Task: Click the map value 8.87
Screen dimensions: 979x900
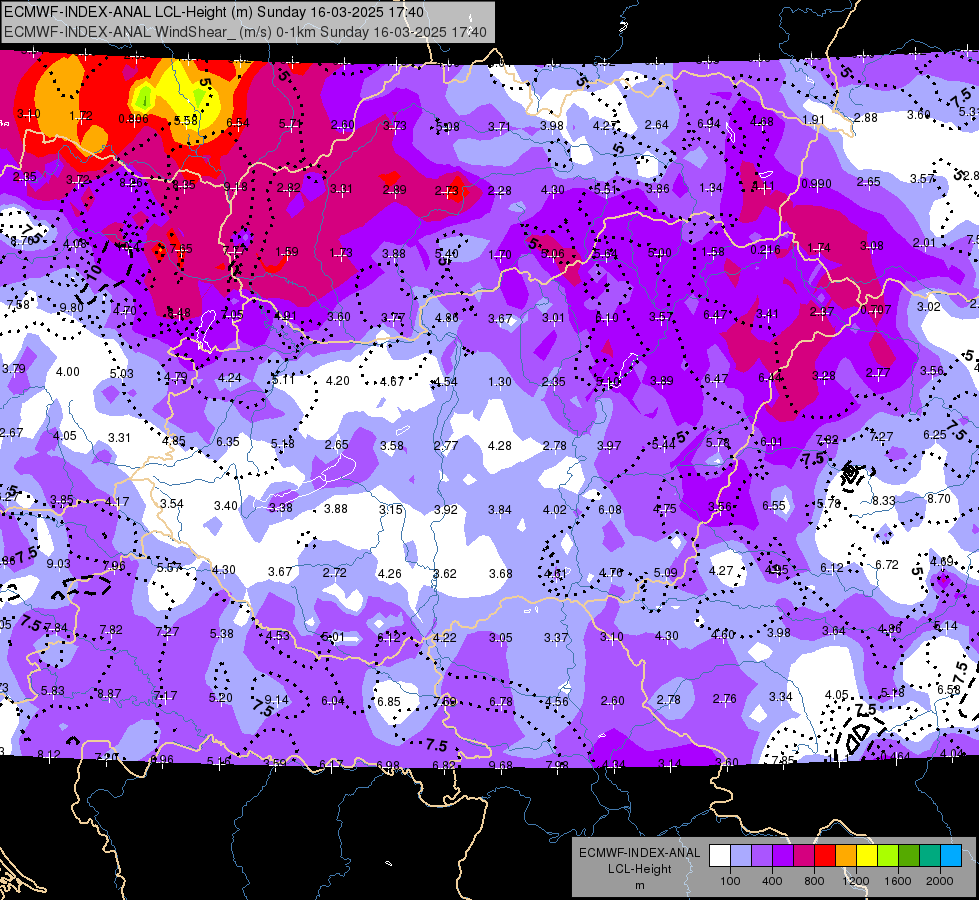Action: 109,694
